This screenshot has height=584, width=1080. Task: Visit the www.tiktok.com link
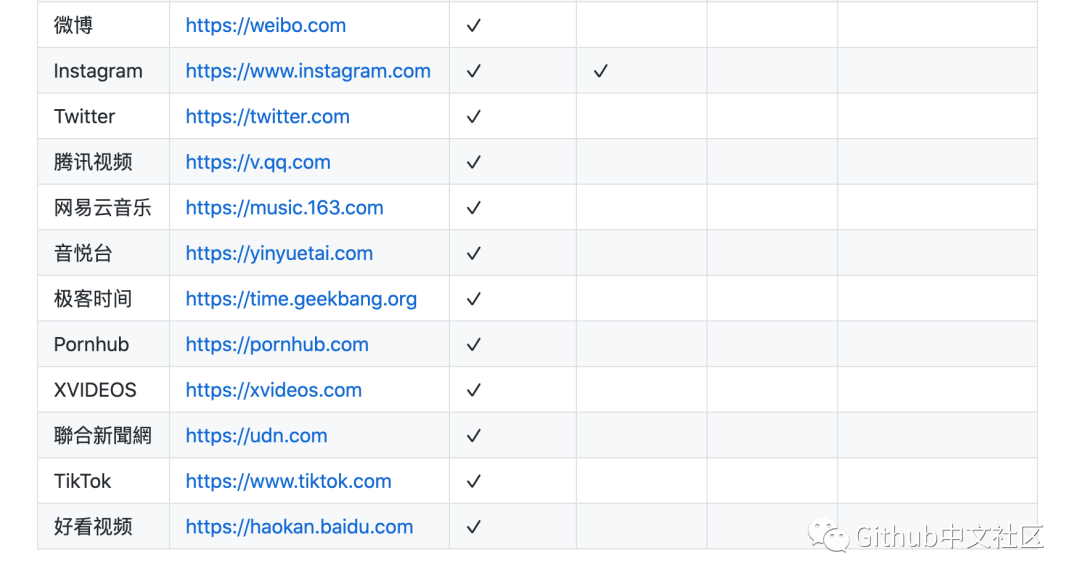288,482
